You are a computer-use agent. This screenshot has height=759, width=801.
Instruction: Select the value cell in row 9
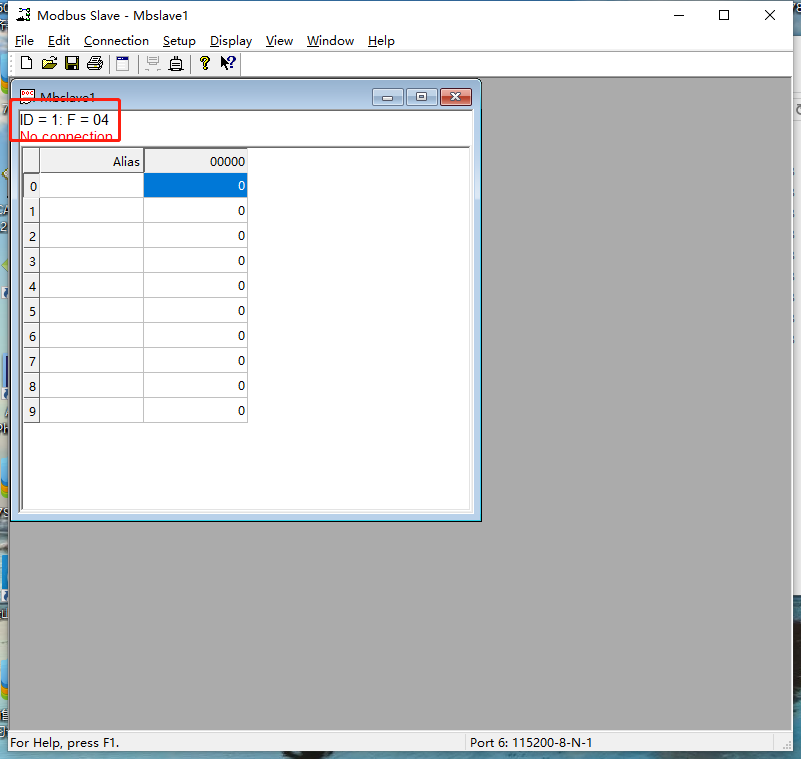click(x=195, y=411)
